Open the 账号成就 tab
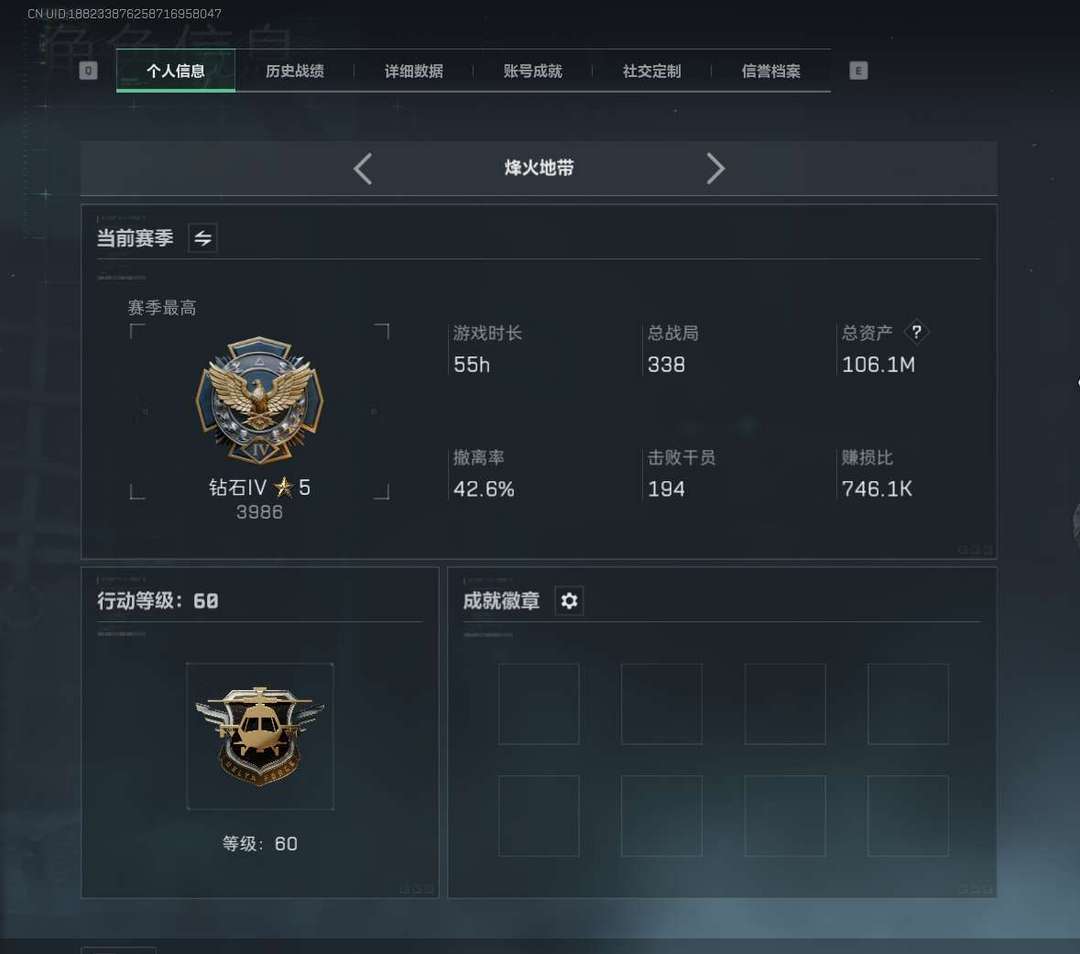Image resolution: width=1080 pixels, height=954 pixels. (533, 71)
